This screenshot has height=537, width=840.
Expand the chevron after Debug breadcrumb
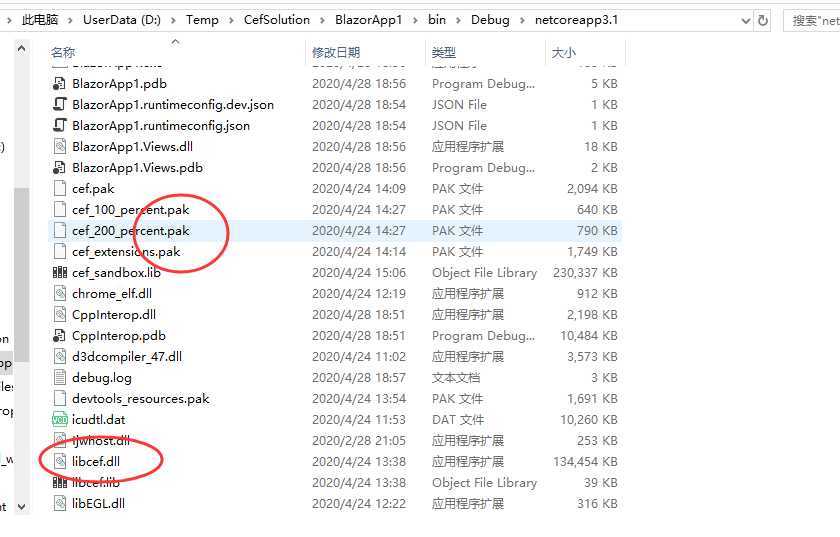522,20
